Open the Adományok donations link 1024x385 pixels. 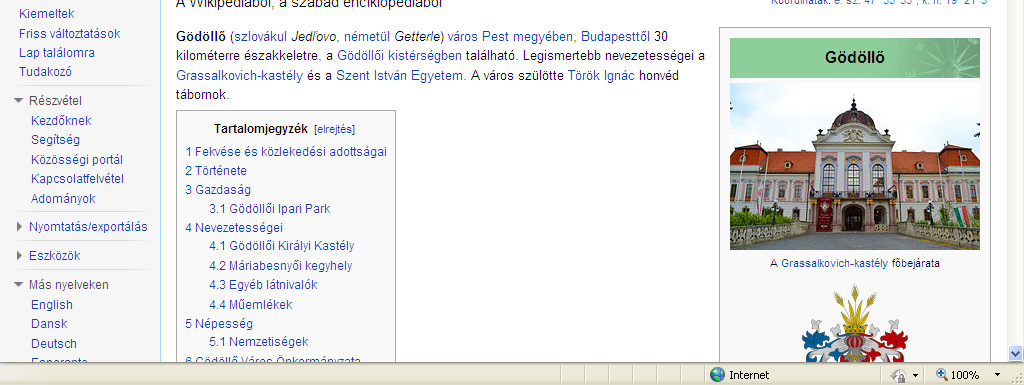pos(63,198)
